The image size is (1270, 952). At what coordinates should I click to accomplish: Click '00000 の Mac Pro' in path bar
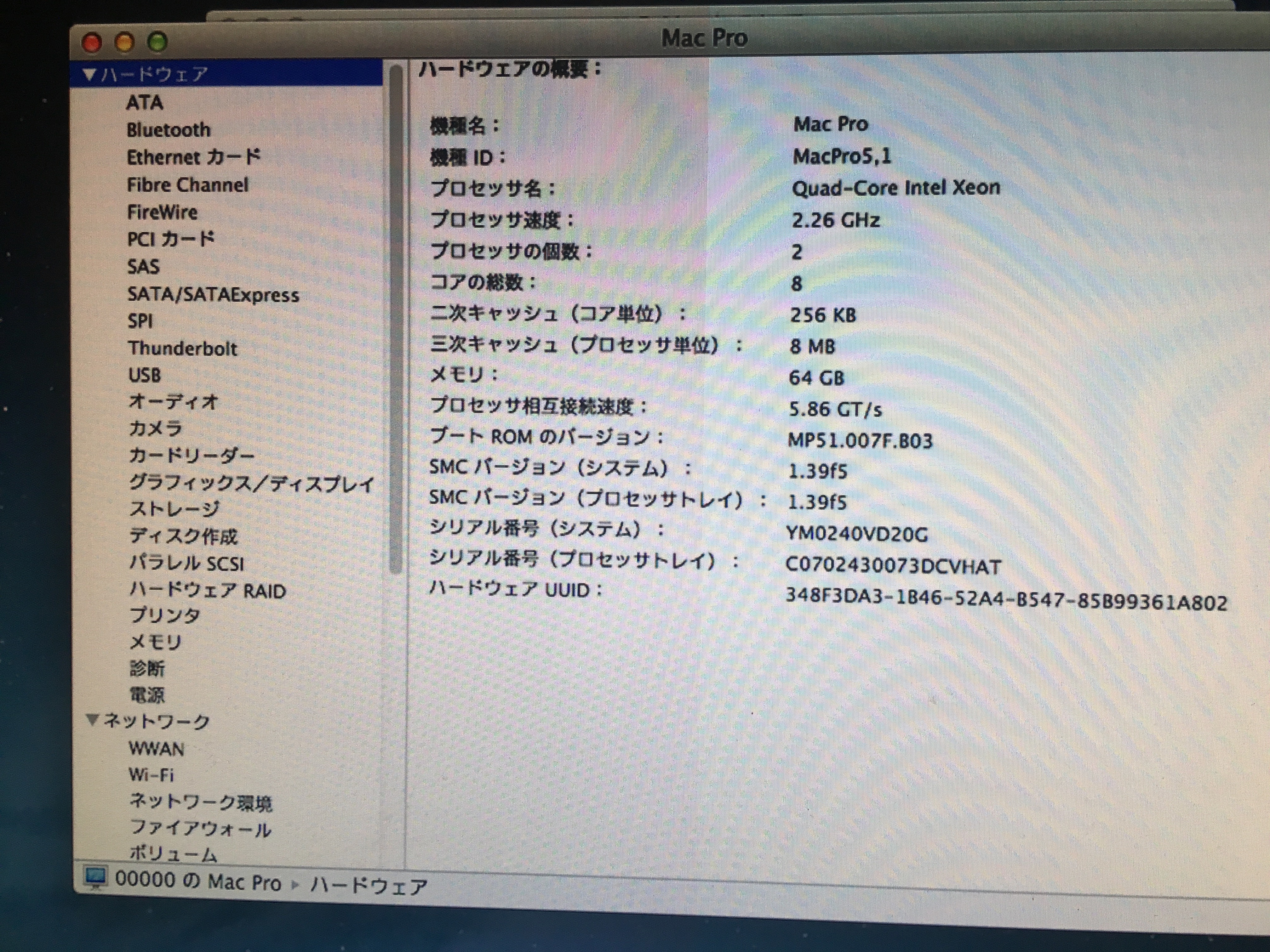[199, 881]
